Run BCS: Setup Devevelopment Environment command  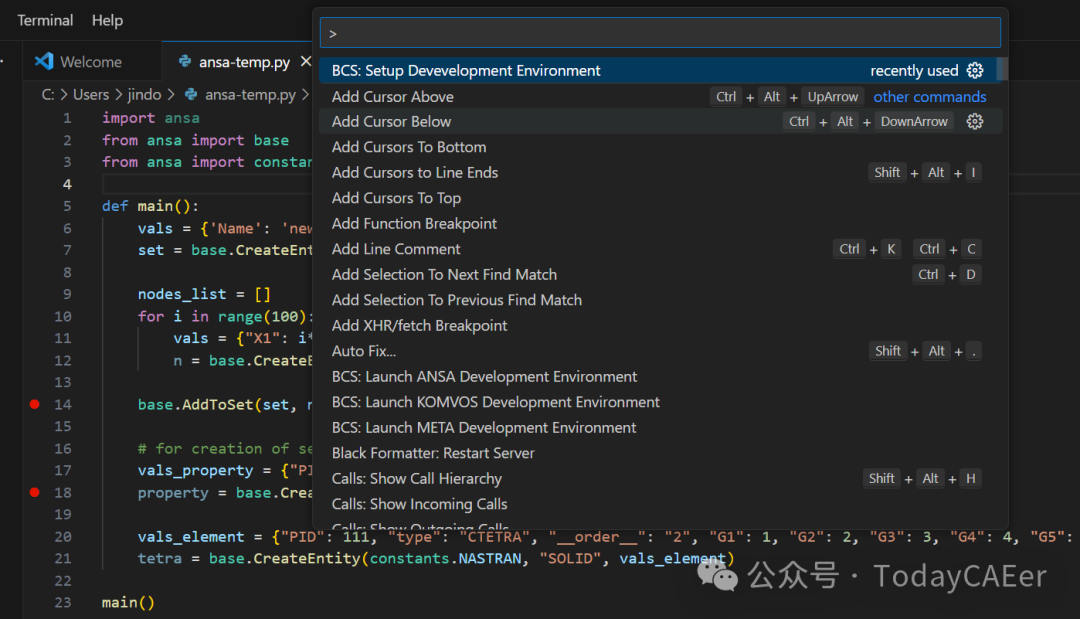[x=658, y=70]
